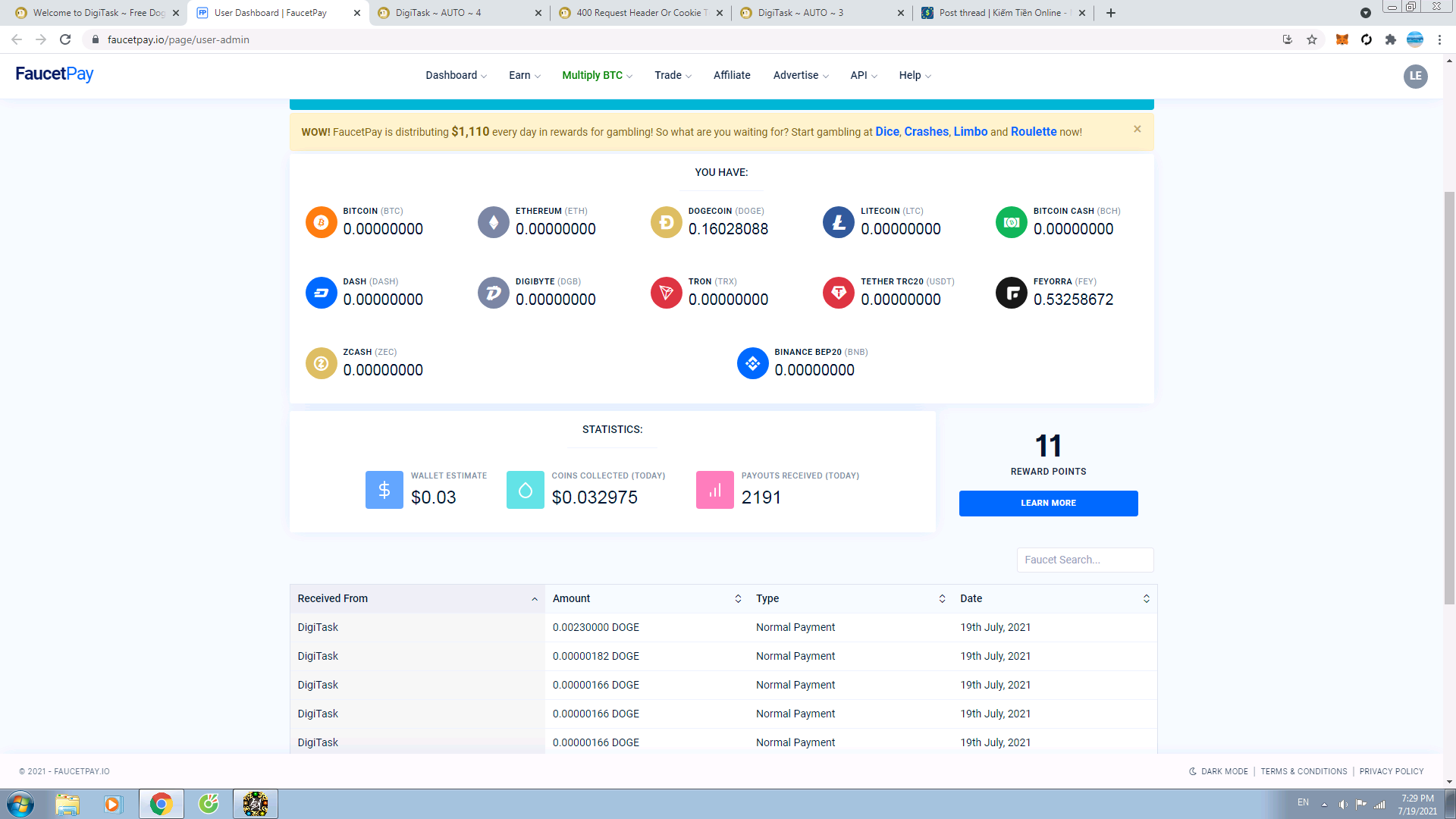
Task: Switch to the DigiTask AUTO 3 tab
Action: 823,13
